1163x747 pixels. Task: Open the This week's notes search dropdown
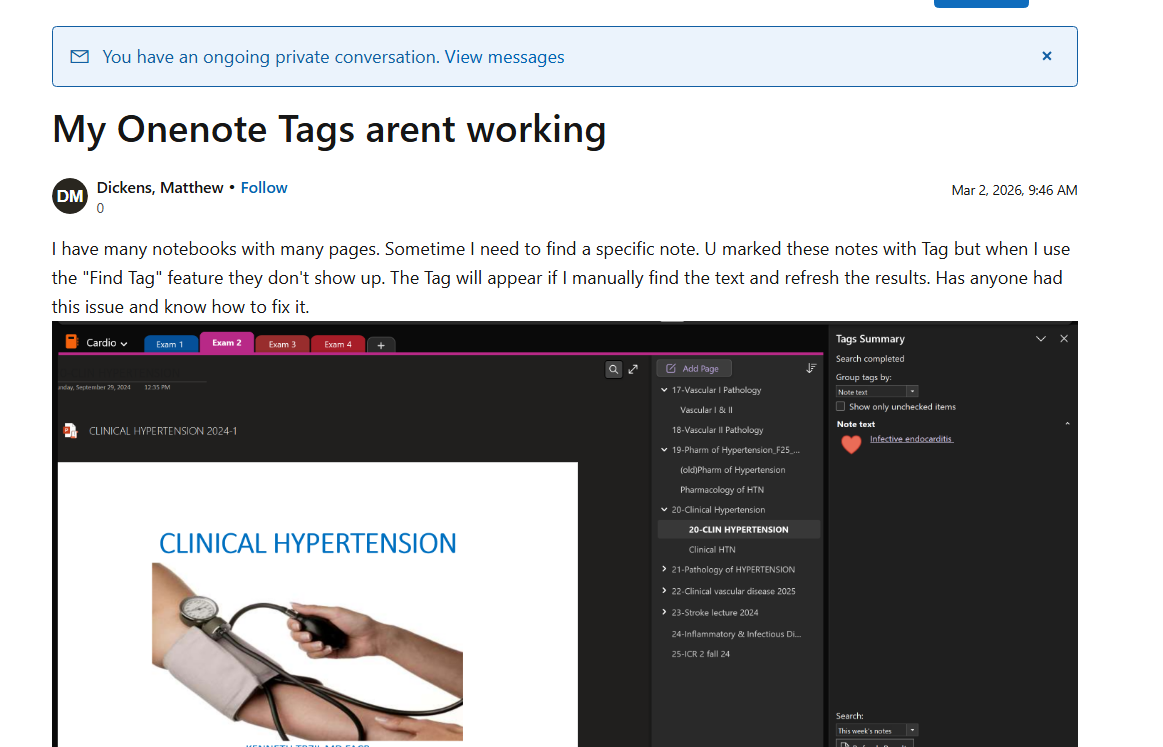(877, 731)
